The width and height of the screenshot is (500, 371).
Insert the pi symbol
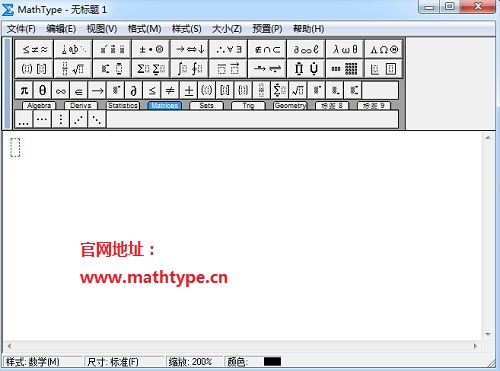point(24,90)
